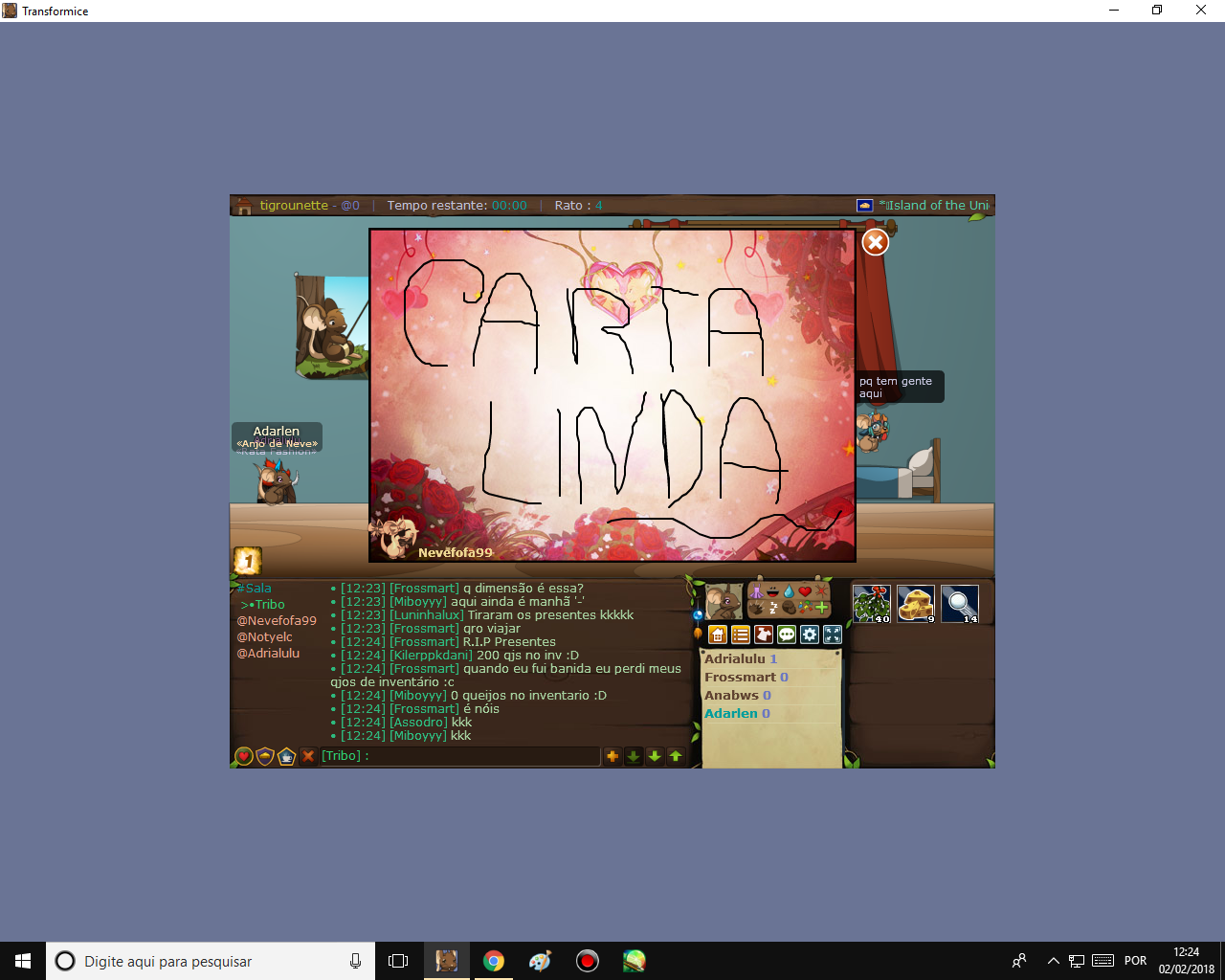Click Adarlen in the scoreboard
The width and height of the screenshot is (1225, 980).
tap(731, 714)
